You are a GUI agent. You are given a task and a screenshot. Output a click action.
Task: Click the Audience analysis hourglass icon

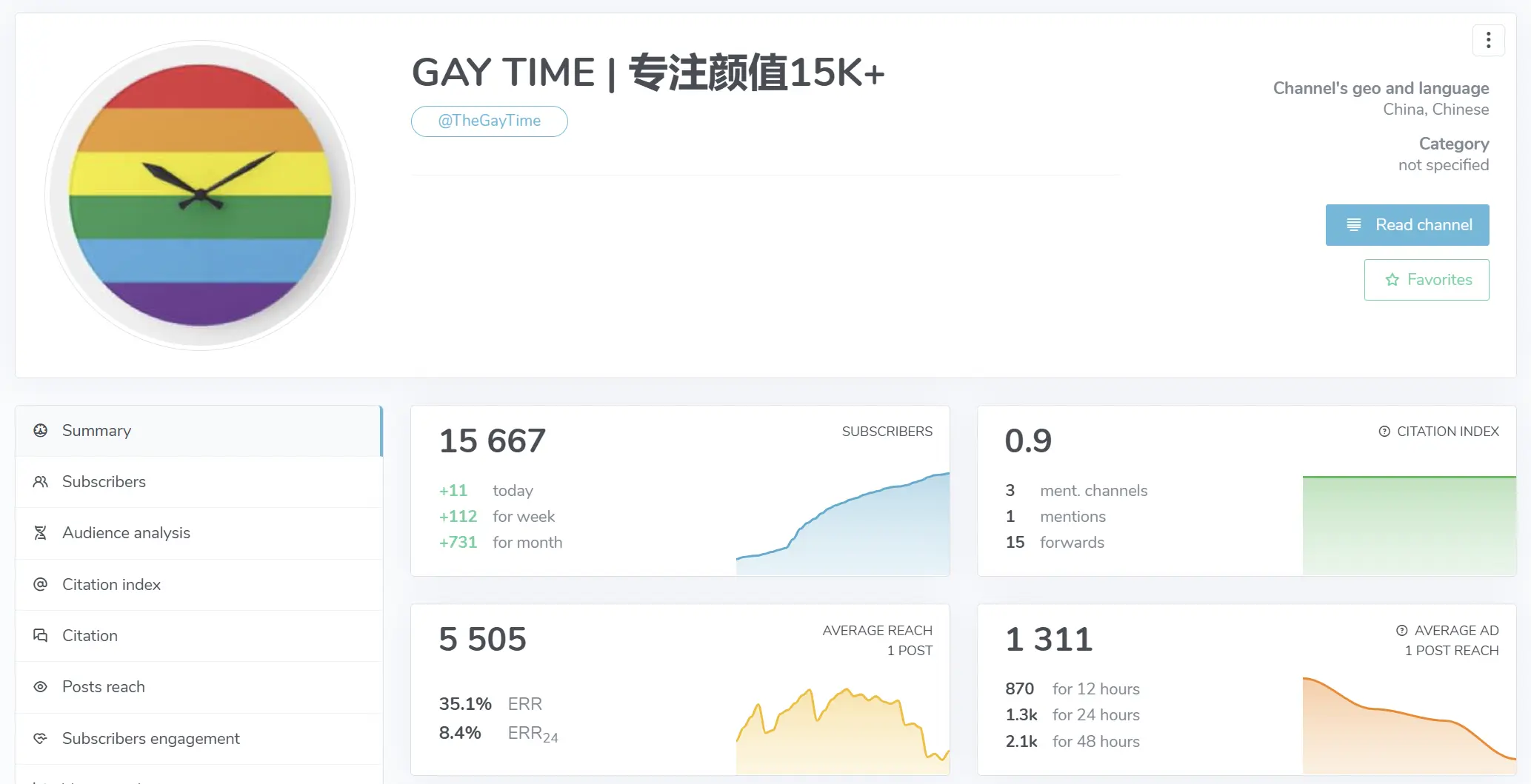[x=40, y=532]
